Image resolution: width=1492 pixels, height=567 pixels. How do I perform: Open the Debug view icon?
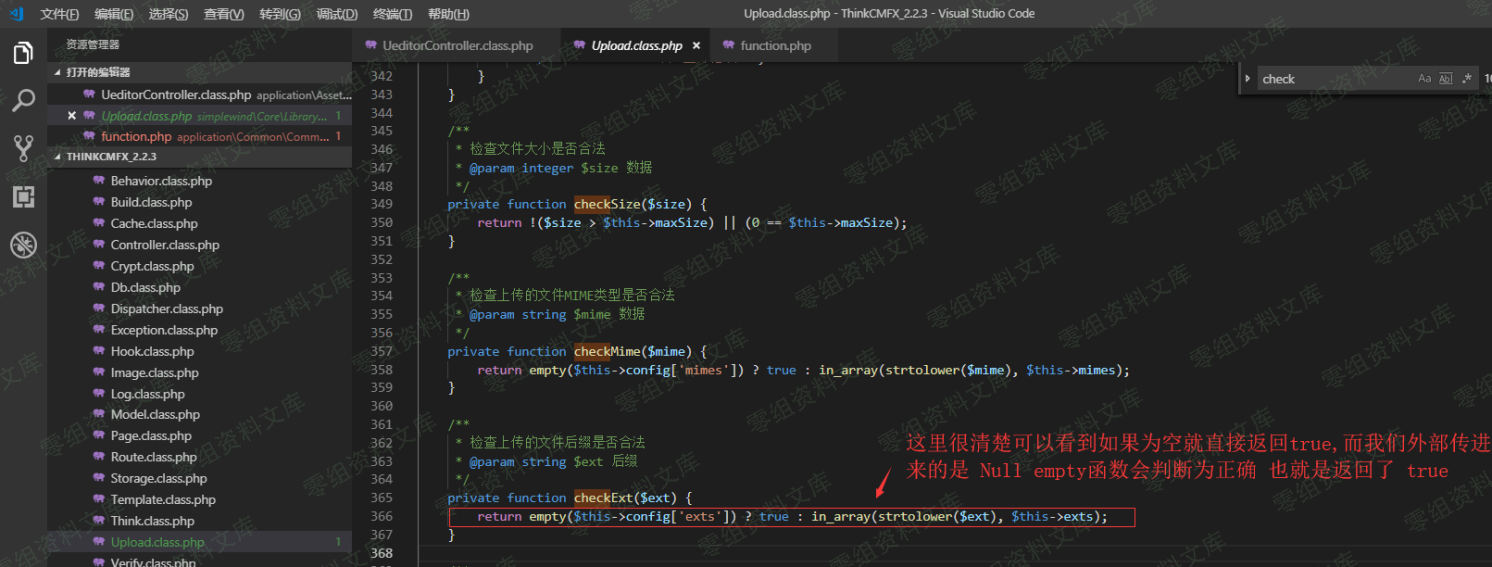[23, 245]
